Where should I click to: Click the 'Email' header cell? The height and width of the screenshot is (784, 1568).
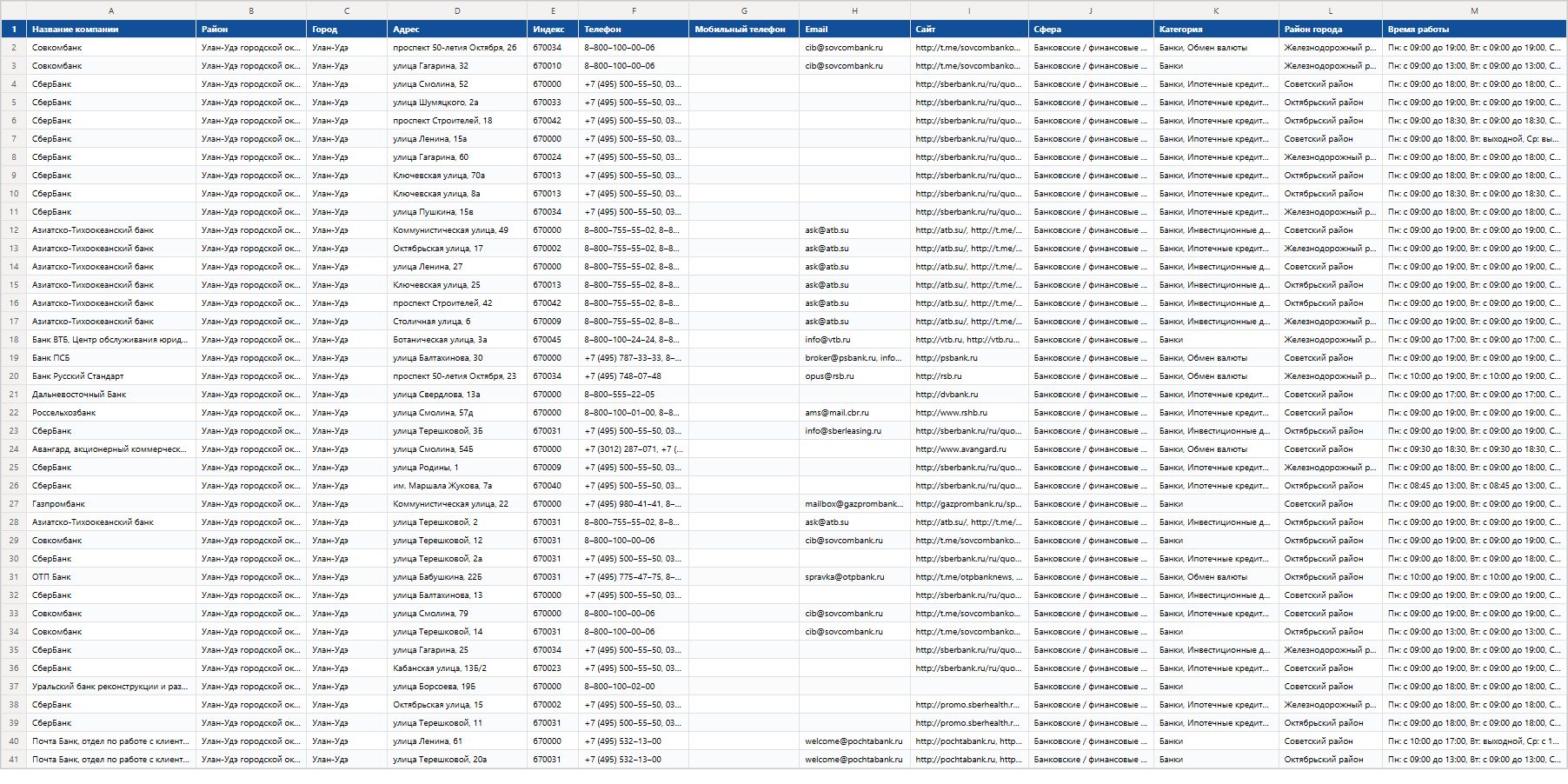tap(854, 29)
